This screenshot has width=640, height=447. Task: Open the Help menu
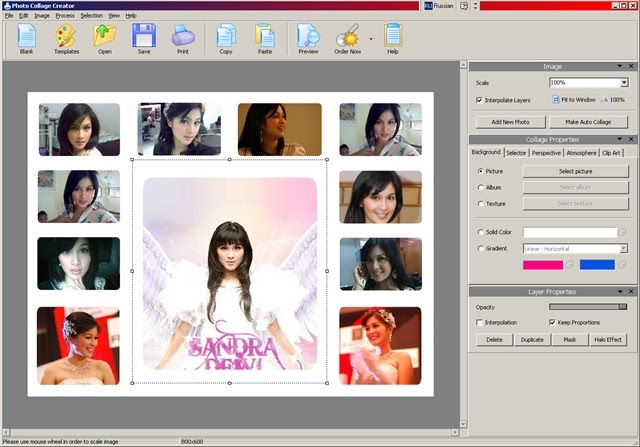click(x=131, y=16)
